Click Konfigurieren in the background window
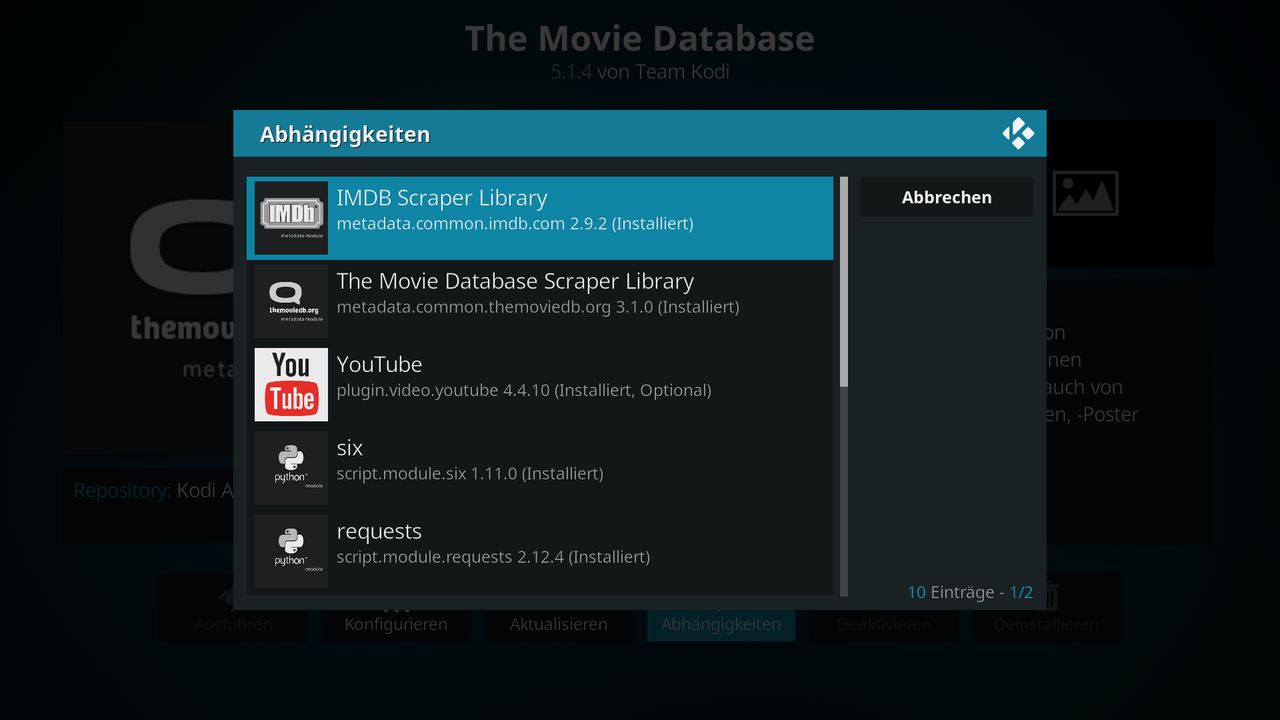The image size is (1280, 720). pos(396,624)
